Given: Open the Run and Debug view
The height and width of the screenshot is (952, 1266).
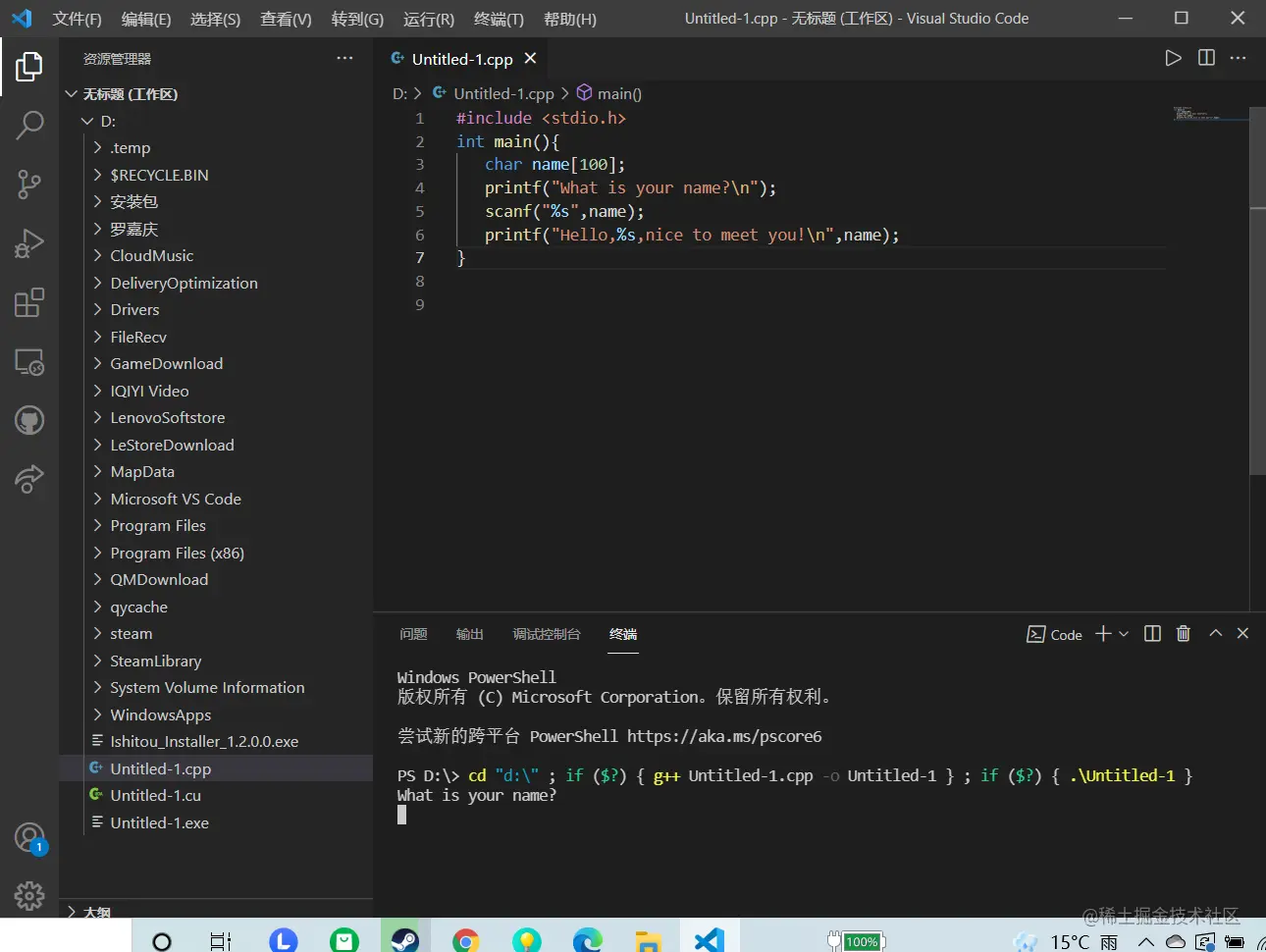Looking at the screenshot, I should click(29, 243).
